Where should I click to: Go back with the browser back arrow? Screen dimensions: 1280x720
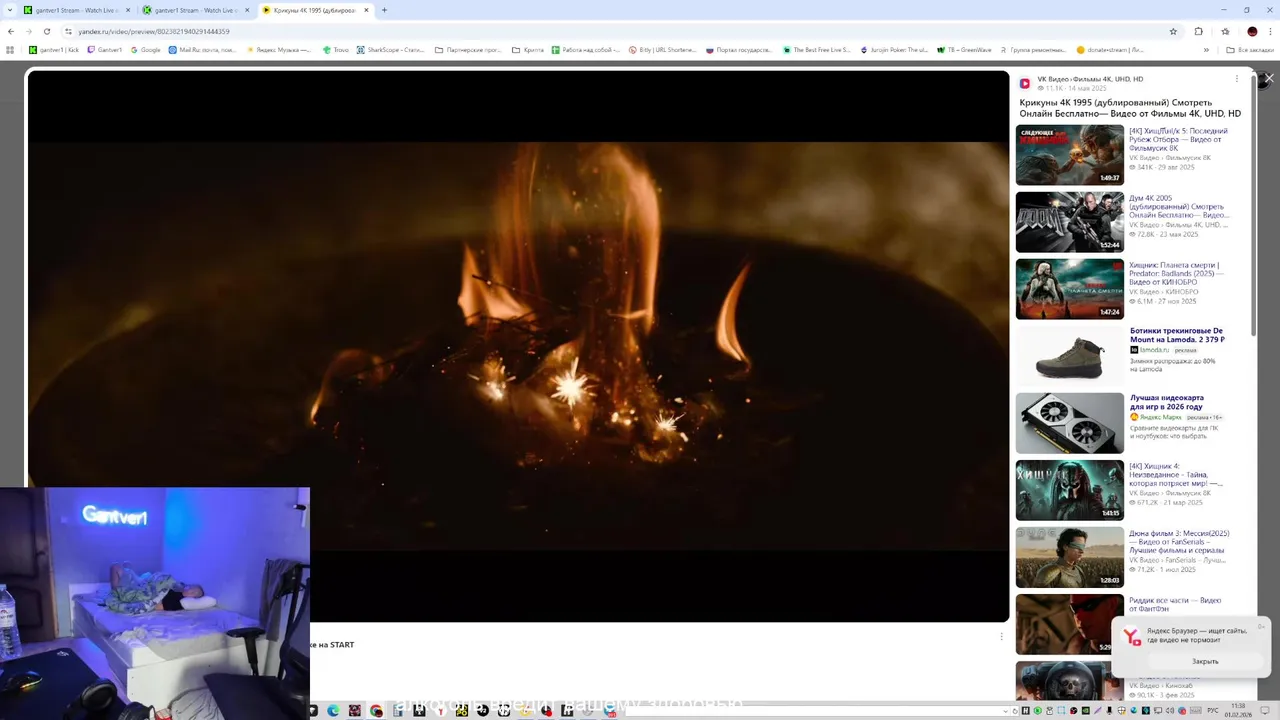pyautogui.click(x=11, y=31)
